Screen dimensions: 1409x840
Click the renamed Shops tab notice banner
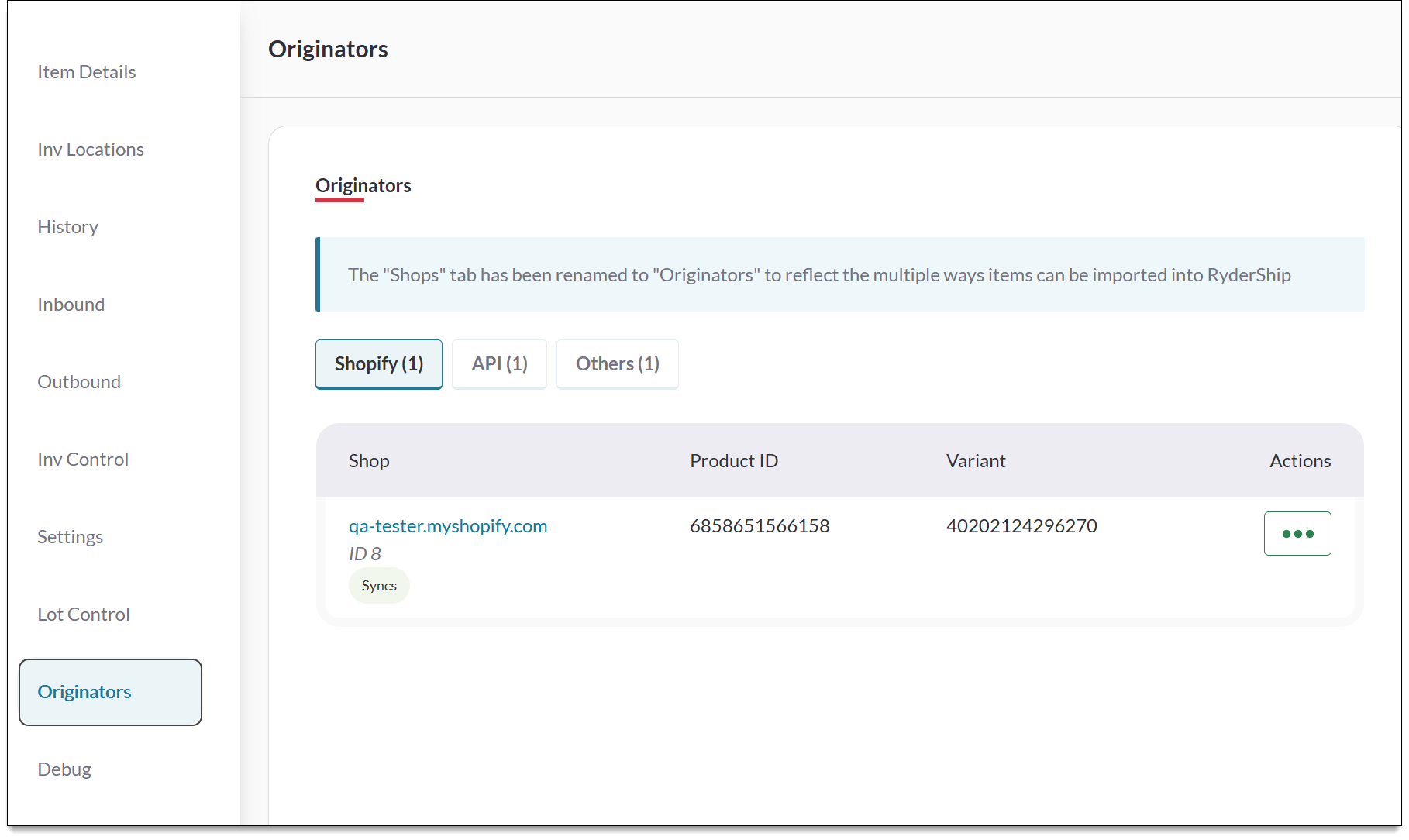tap(819, 274)
